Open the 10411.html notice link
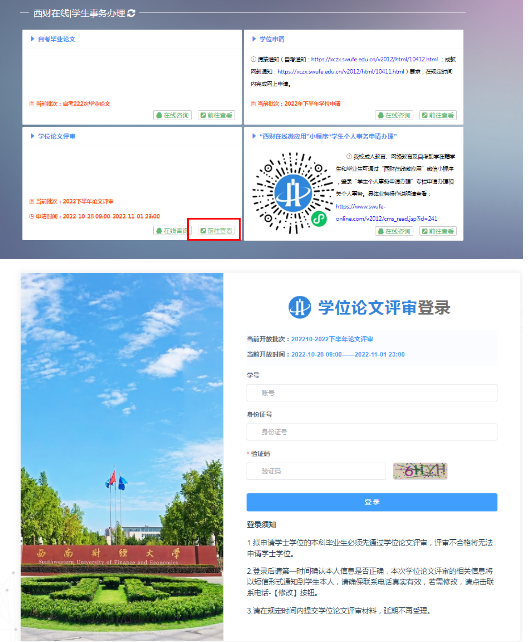 (x=341, y=72)
